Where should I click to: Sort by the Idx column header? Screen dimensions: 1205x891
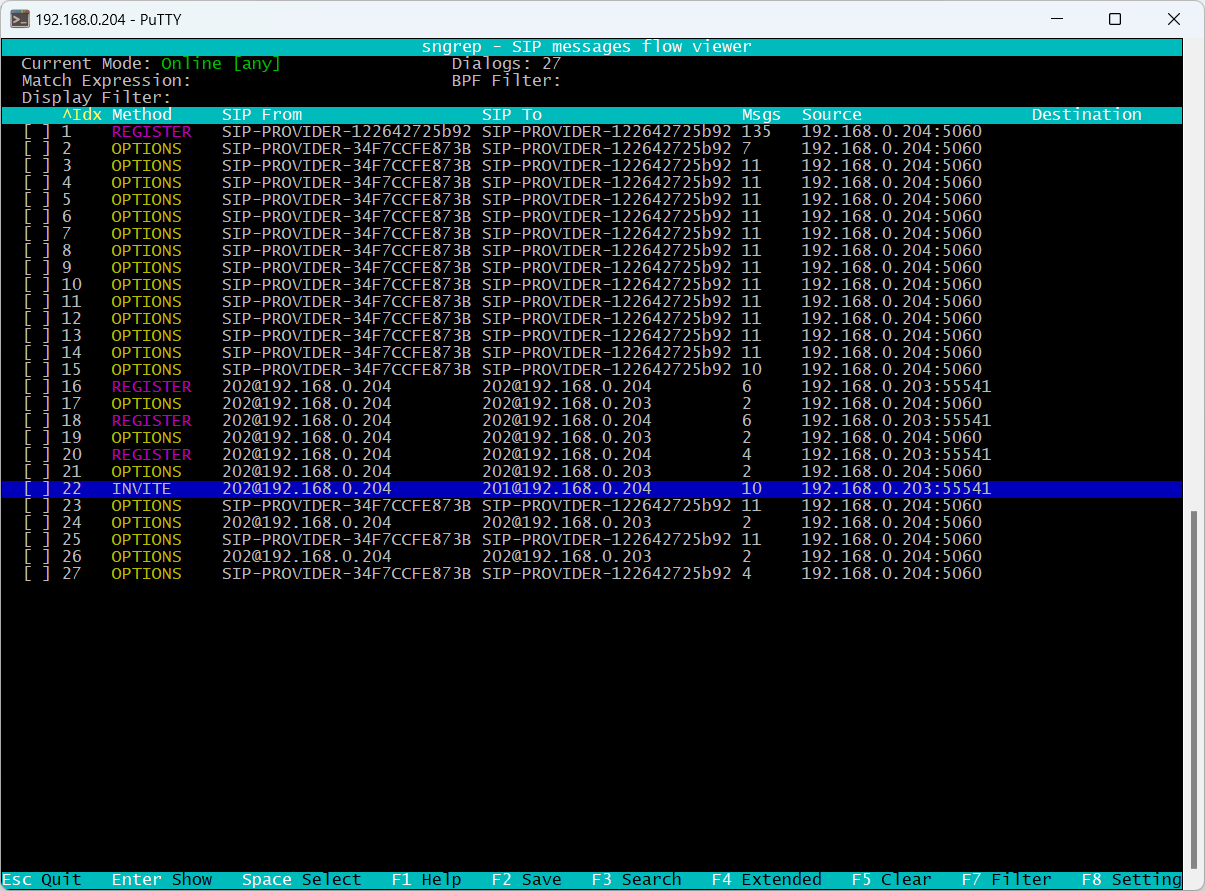tap(82, 115)
